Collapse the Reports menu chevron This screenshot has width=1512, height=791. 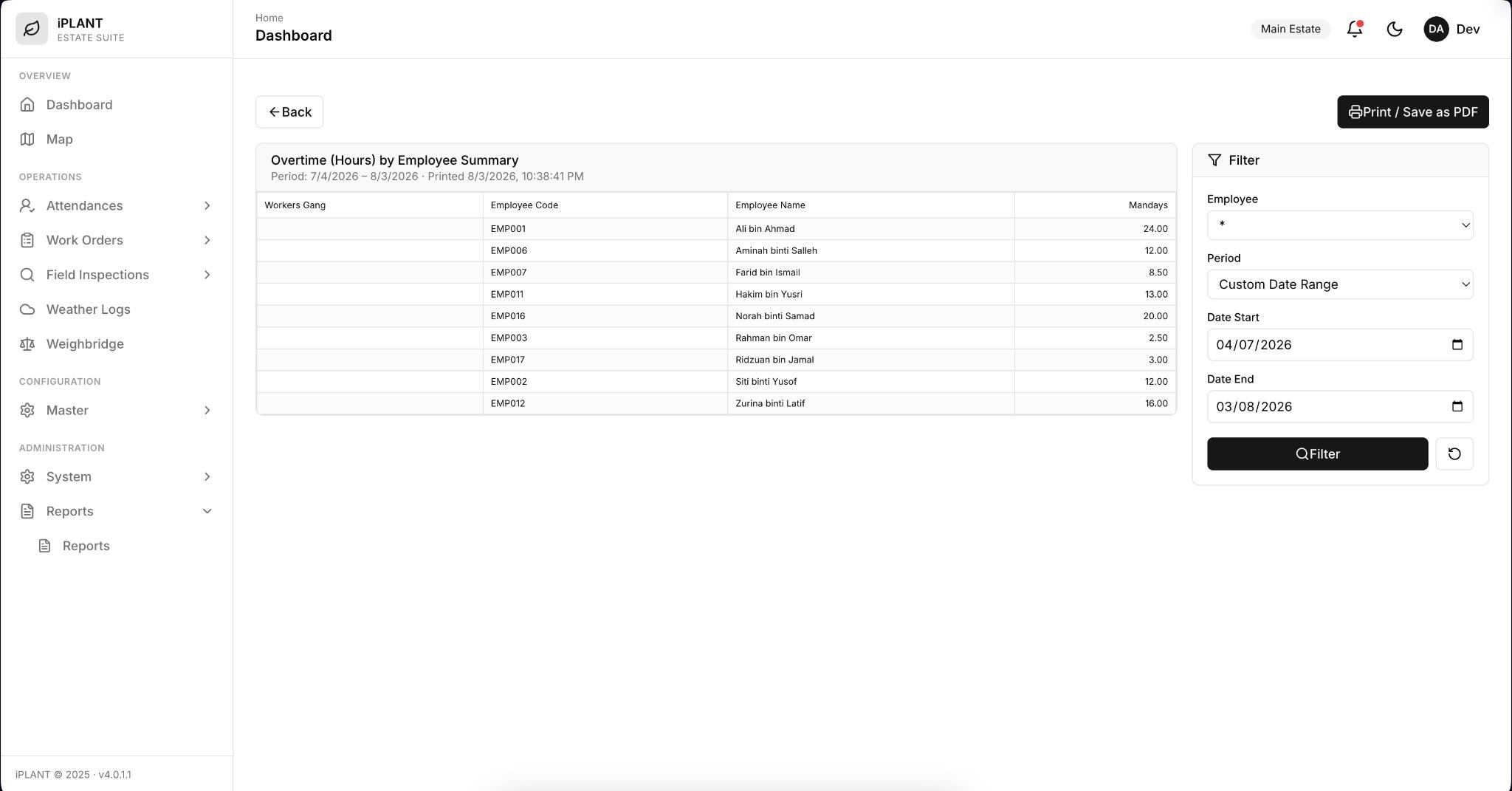point(207,511)
